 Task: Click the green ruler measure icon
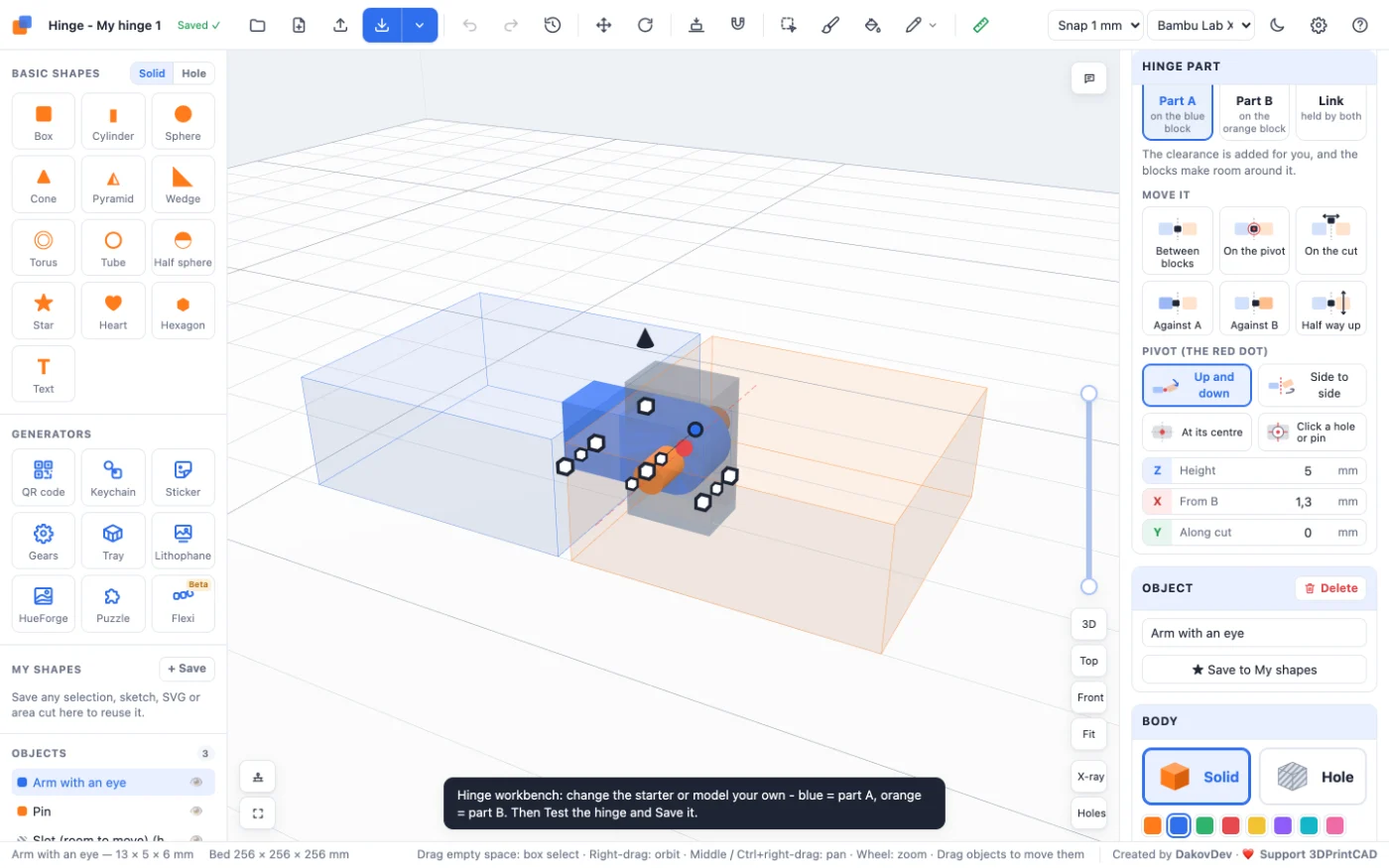[x=980, y=26]
